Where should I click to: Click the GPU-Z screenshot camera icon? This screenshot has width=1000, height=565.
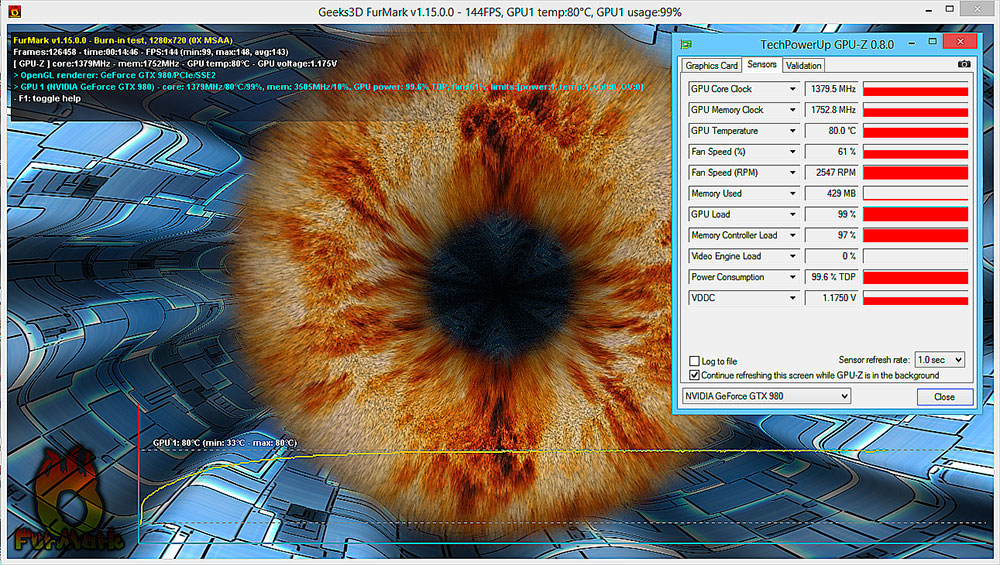click(964, 64)
